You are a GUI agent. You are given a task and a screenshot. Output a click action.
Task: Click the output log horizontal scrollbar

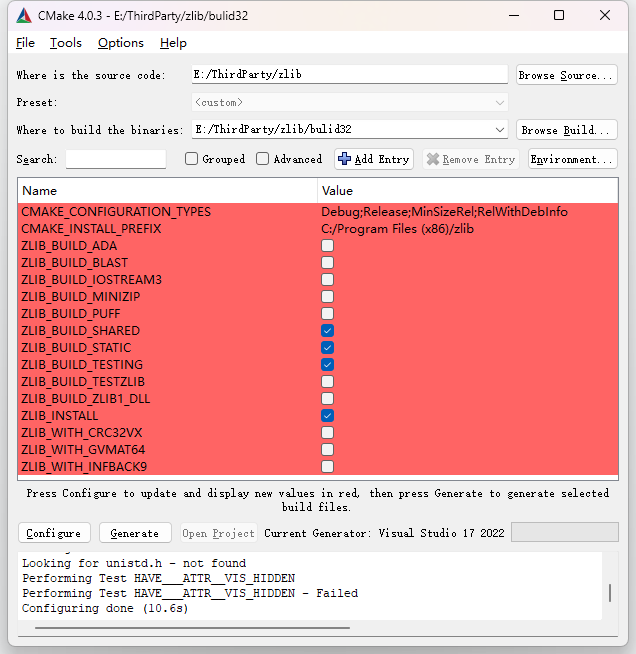tap(192, 627)
